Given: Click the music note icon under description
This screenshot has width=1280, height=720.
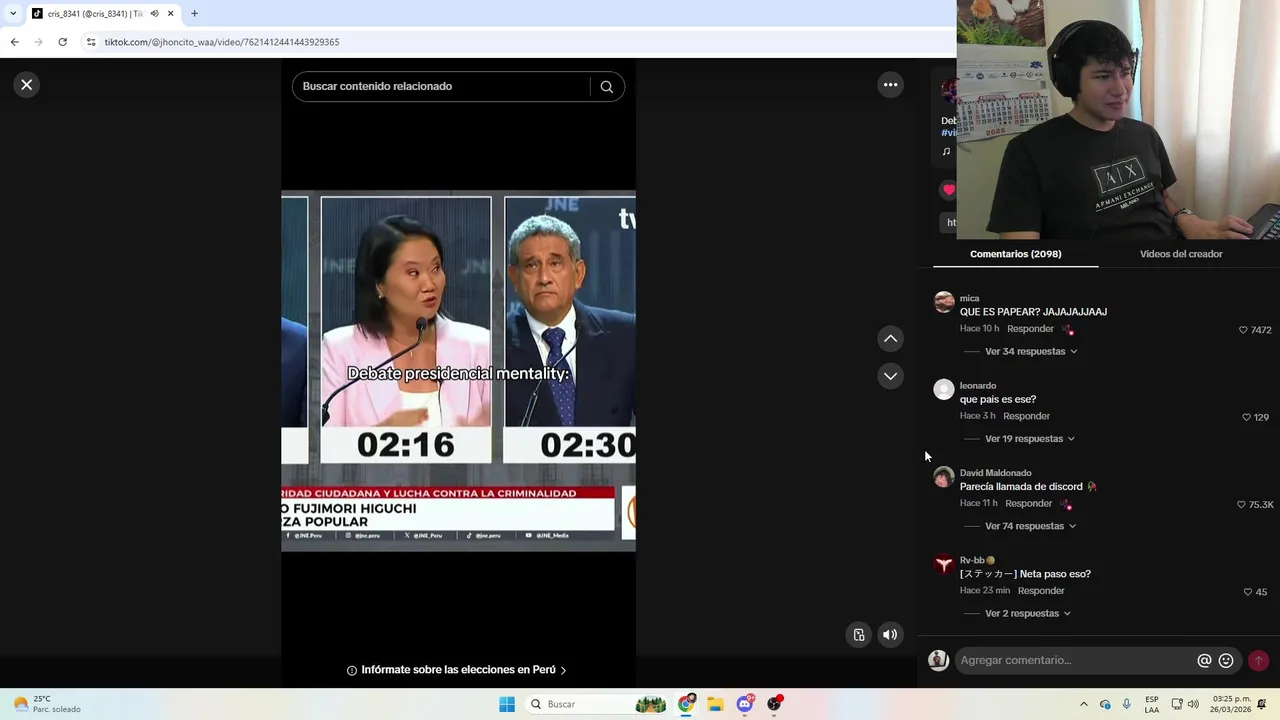Looking at the screenshot, I should [x=946, y=152].
